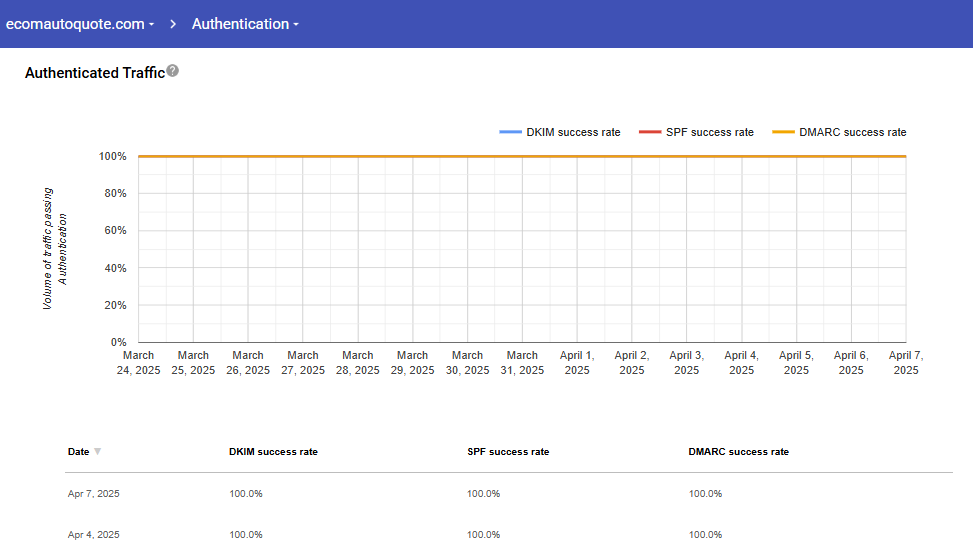Click the Authenticated Traffic heading

pyautogui.click(x=94, y=73)
